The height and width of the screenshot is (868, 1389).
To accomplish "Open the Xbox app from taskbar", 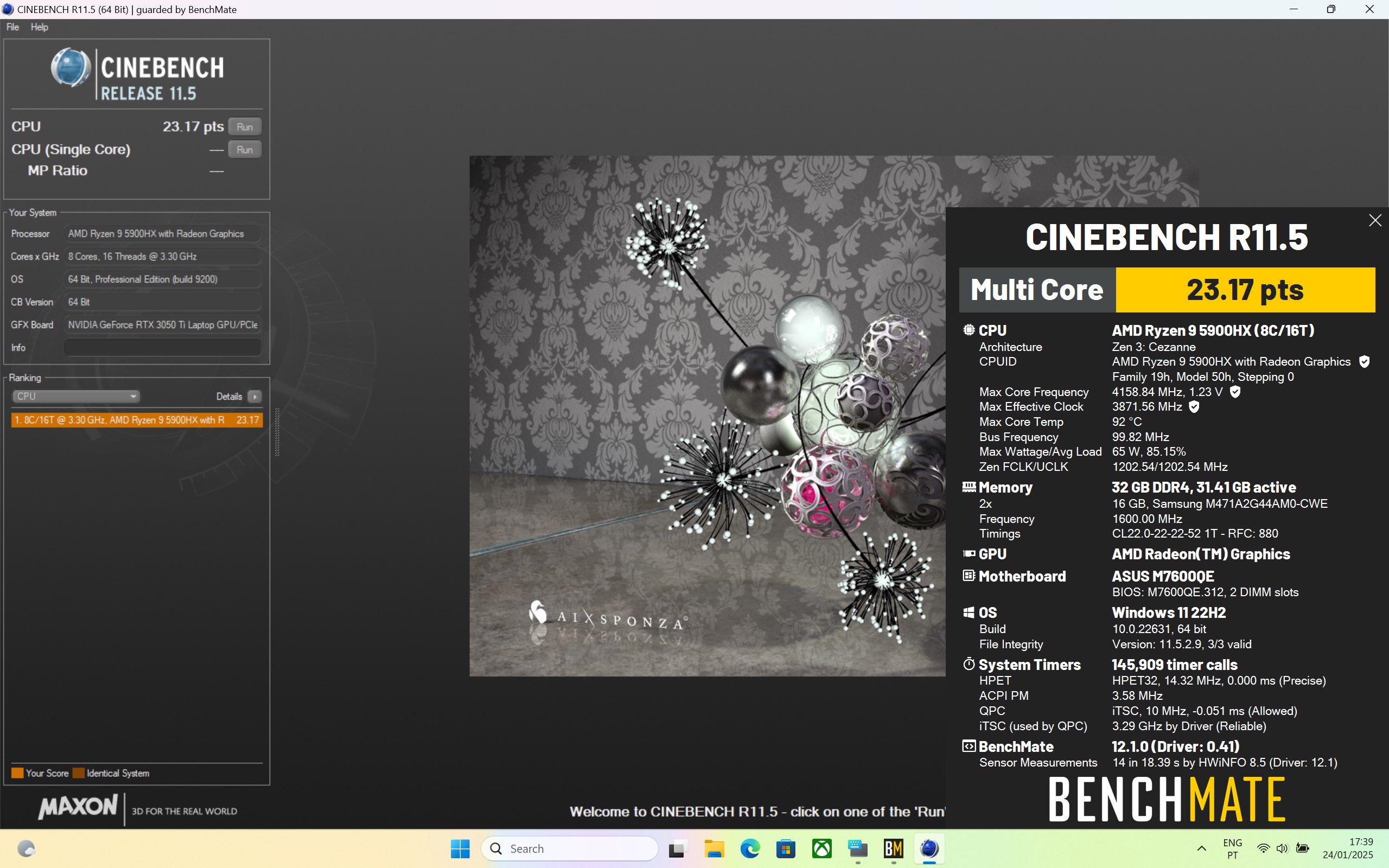I will [x=822, y=848].
